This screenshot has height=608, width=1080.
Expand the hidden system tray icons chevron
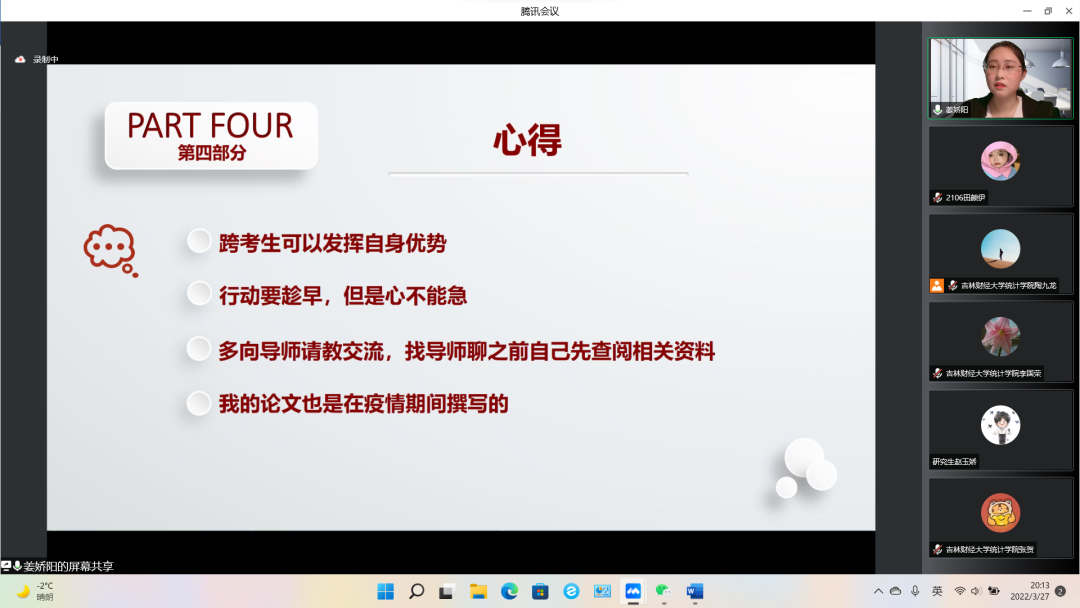878,591
